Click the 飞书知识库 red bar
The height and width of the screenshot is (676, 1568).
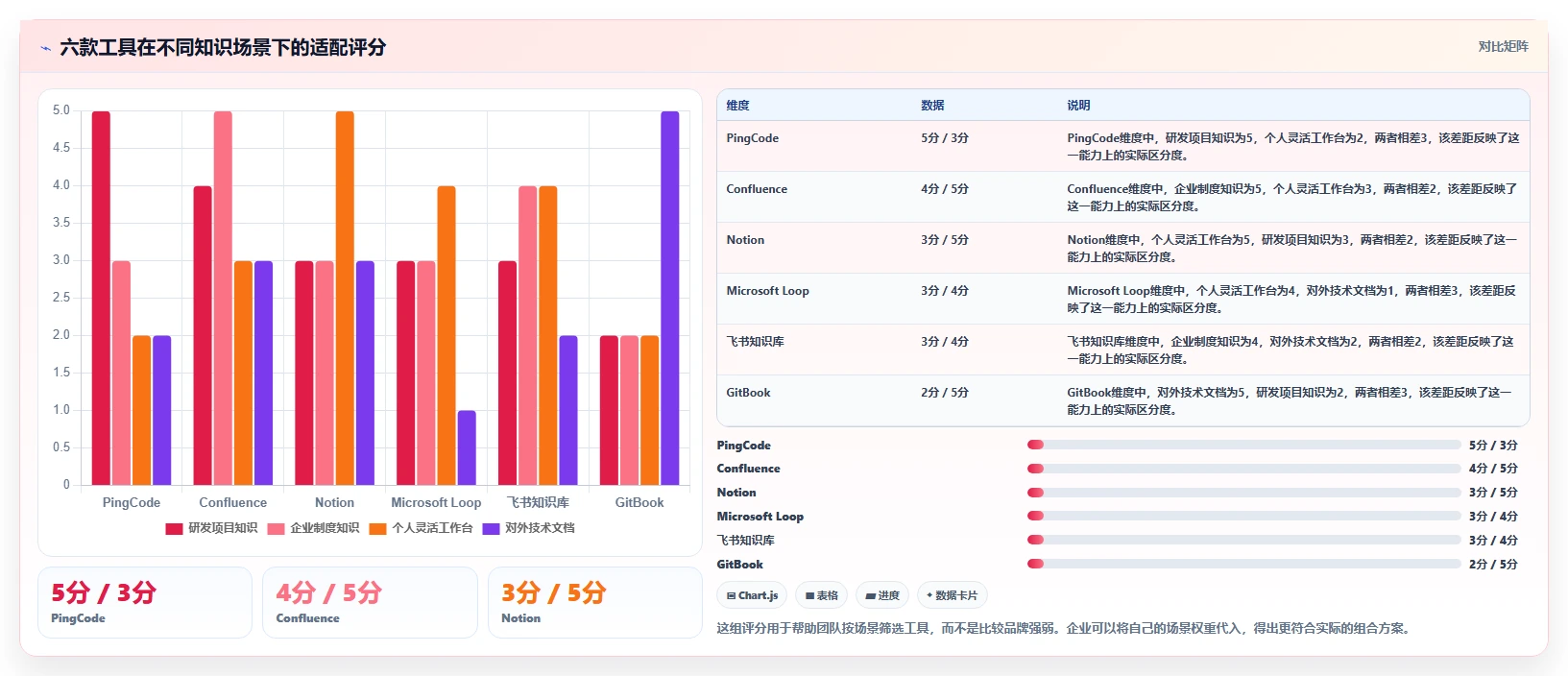[507, 373]
